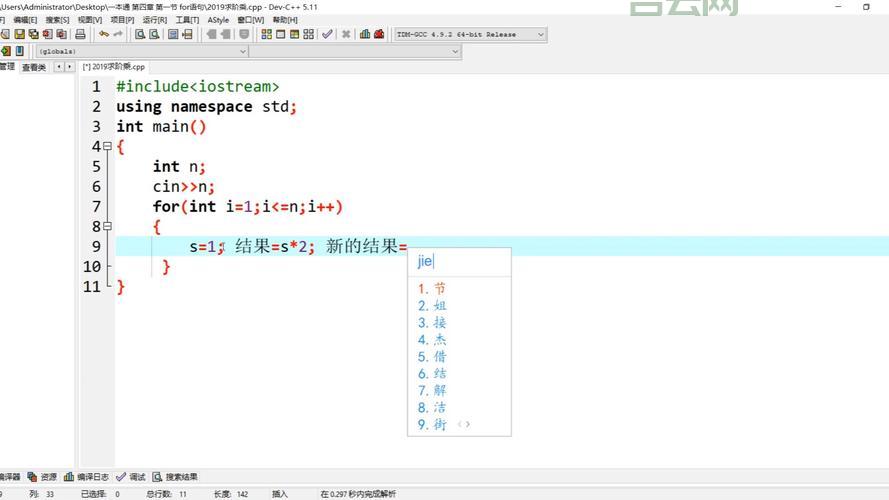Go to next IME candidate page arrow
The height and width of the screenshot is (500, 889).
tap(468, 425)
